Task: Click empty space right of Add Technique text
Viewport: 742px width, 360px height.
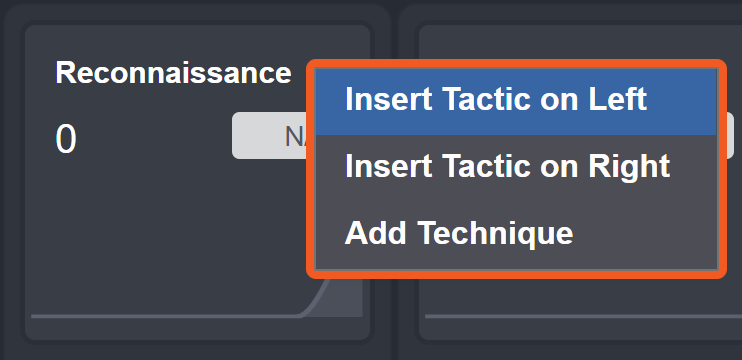Action: (x=644, y=234)
